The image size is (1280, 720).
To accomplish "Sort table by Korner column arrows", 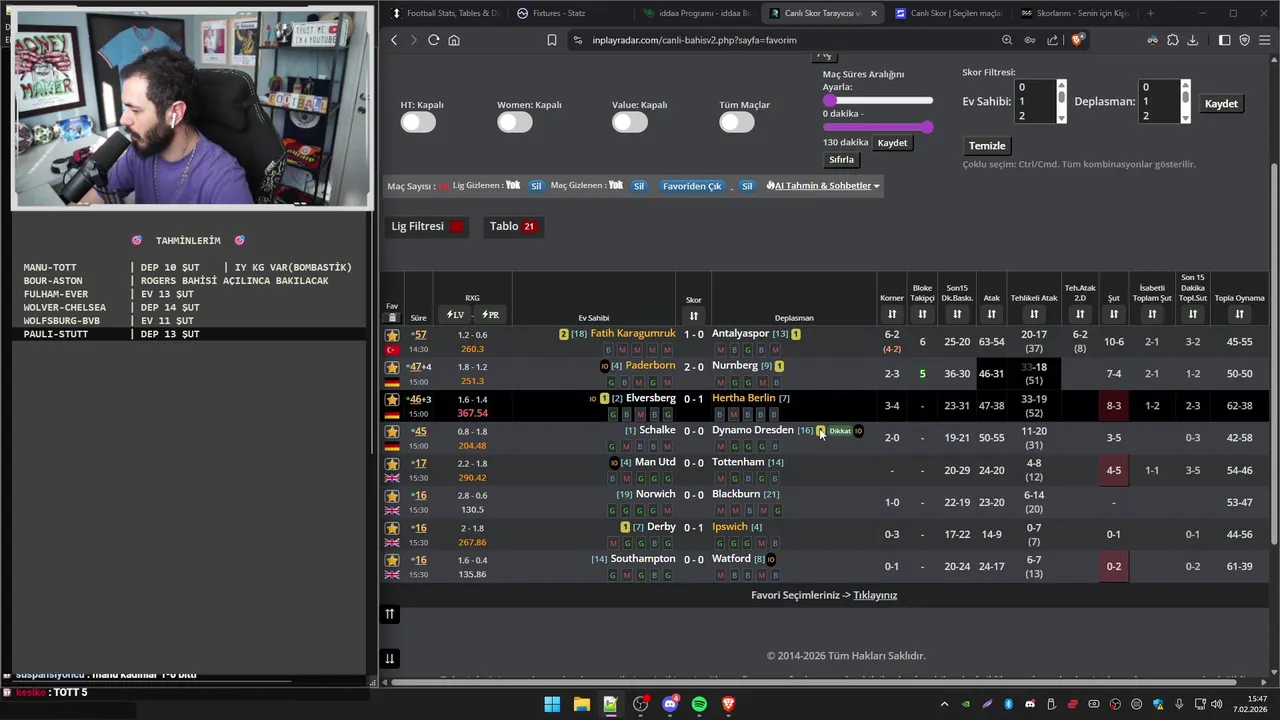I will (892, 314).
